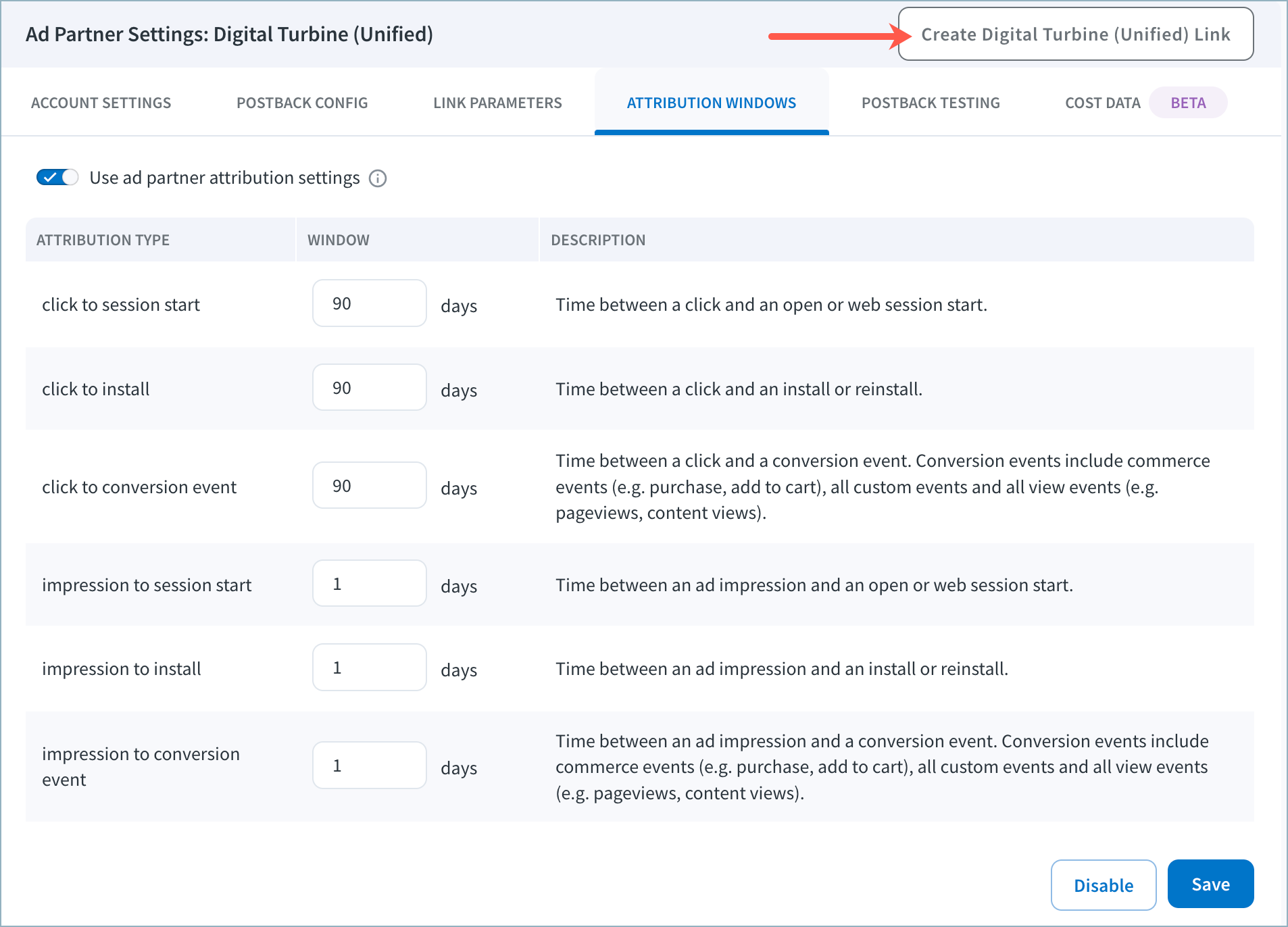This screenshot has width=1288, height=927.
Task: Click the 'click to install' row label
Action: (96, 389)
